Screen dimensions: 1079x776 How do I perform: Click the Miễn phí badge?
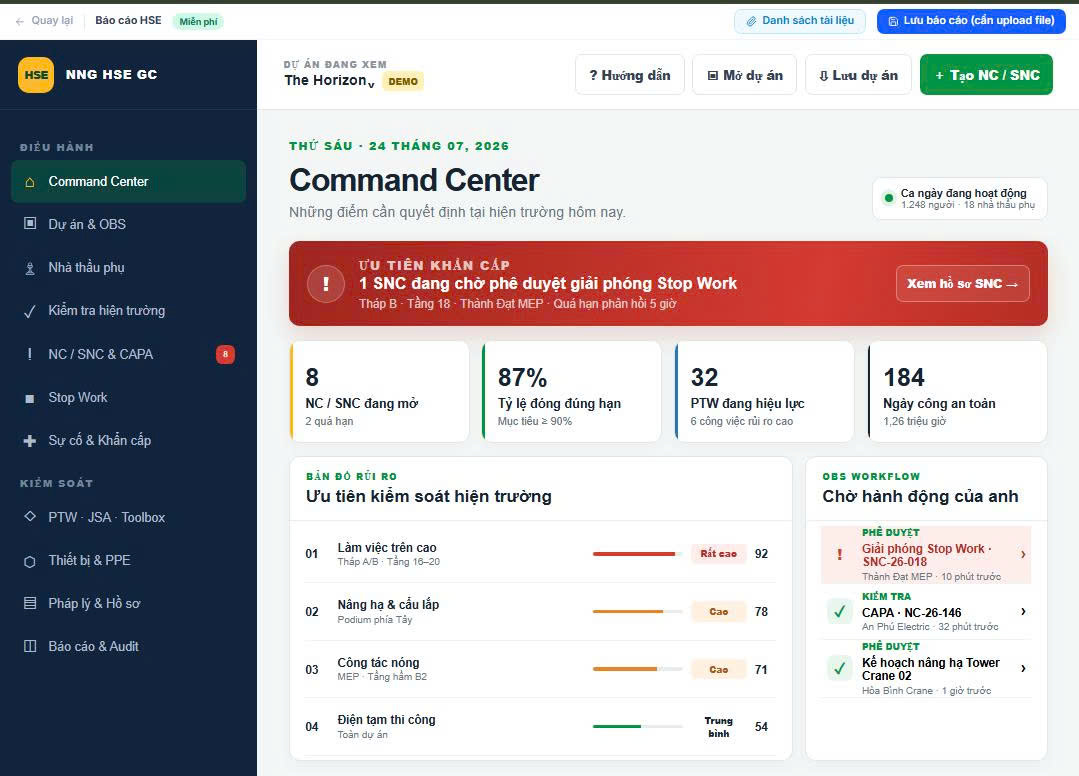[x=198, y=21]
